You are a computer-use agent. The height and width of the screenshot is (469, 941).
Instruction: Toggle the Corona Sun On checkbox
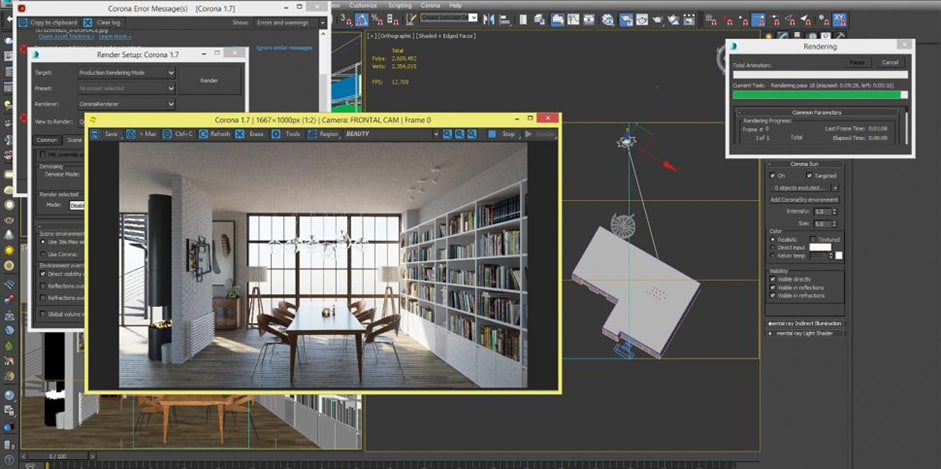773,174
